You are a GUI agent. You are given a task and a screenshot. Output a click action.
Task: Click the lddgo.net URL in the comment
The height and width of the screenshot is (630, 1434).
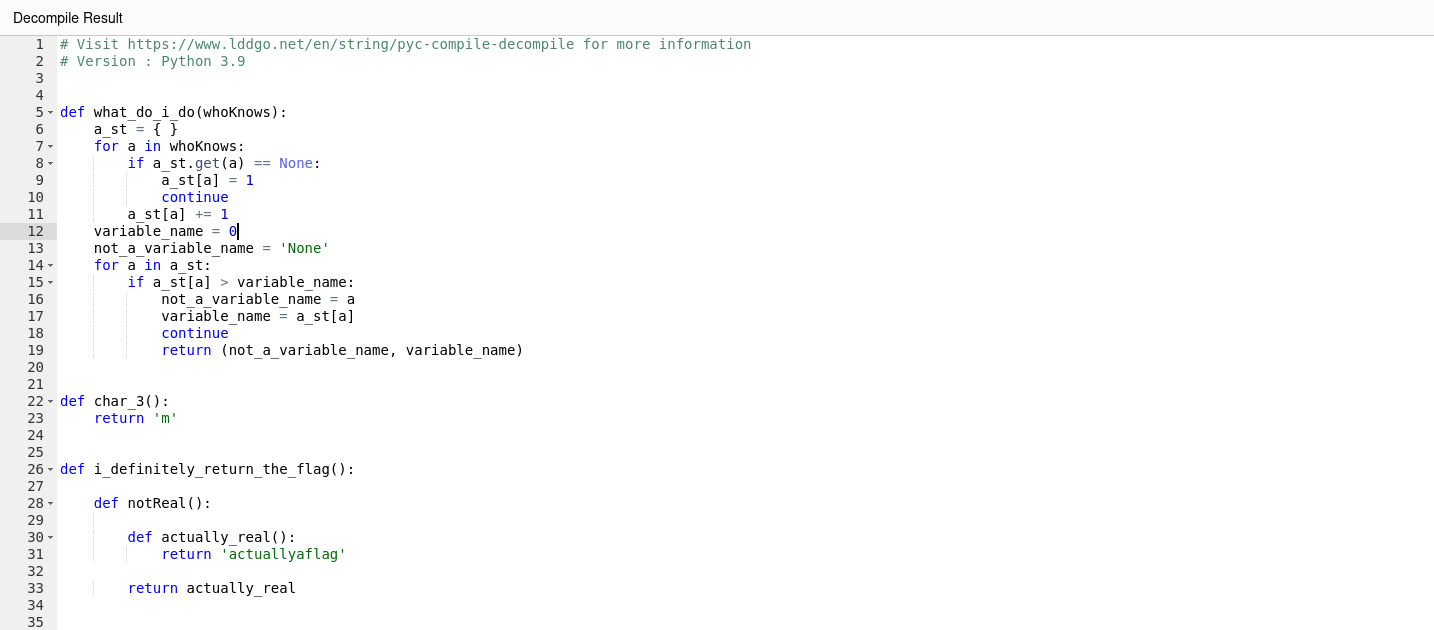[350, 44]
